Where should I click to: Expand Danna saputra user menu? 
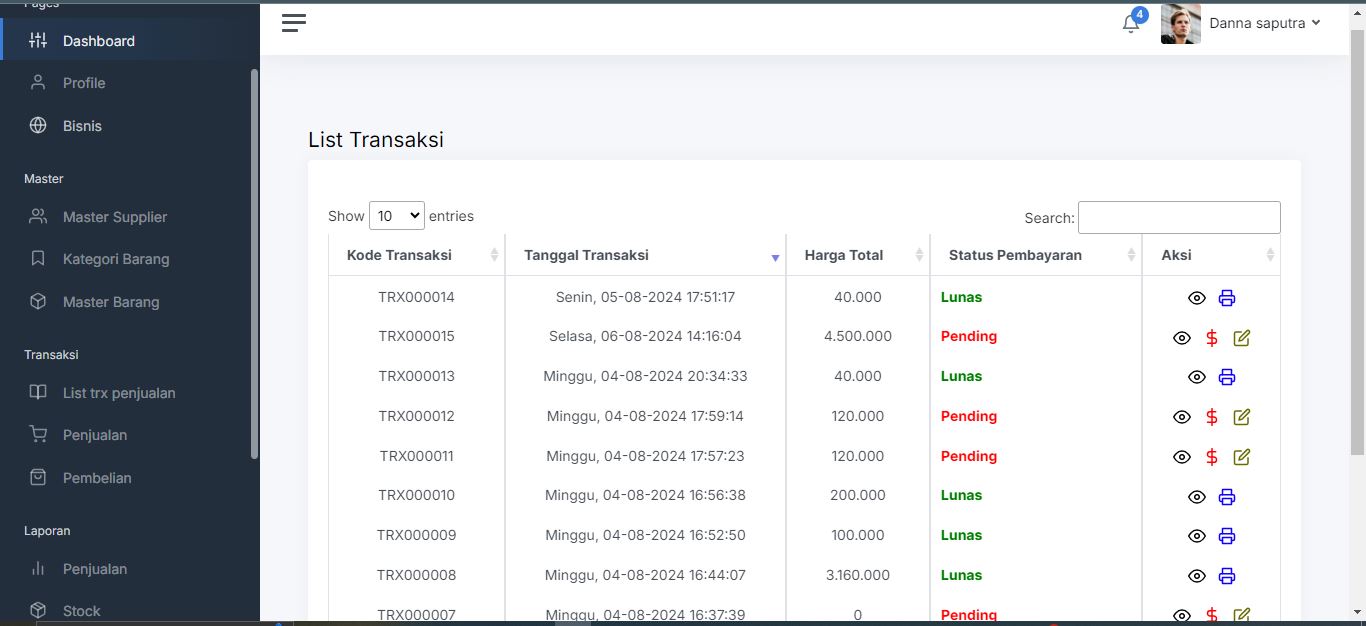pos(1264,23)
